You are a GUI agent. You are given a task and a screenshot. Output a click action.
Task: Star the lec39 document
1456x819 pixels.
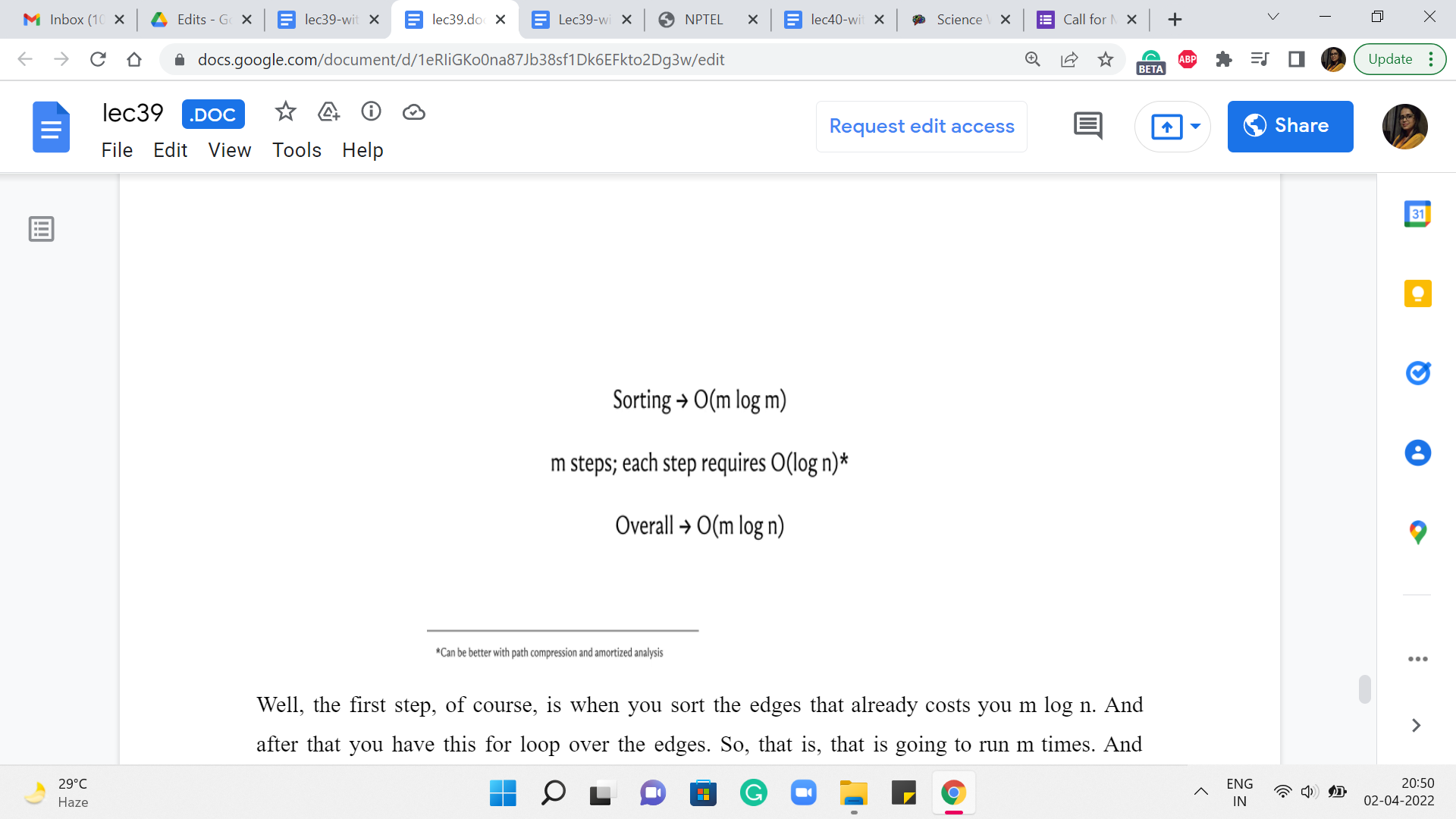(285, 112)
